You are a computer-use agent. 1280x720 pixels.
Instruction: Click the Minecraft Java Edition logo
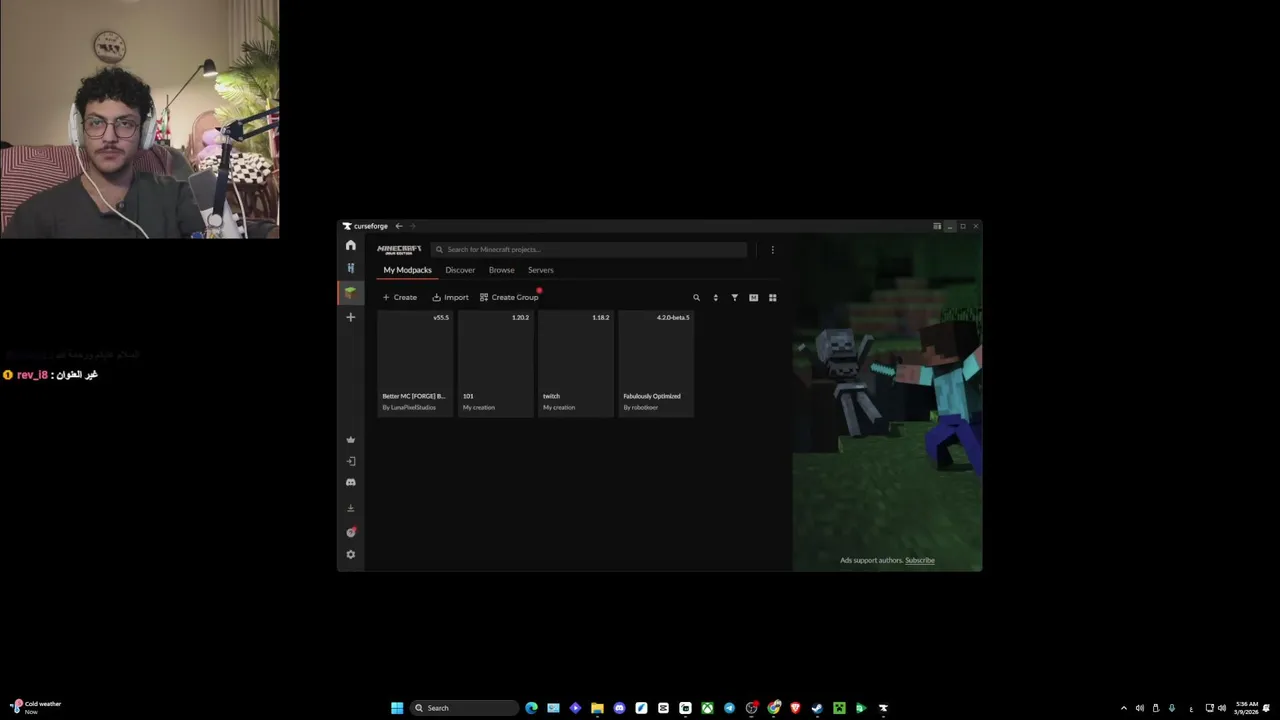coord(399,249)
